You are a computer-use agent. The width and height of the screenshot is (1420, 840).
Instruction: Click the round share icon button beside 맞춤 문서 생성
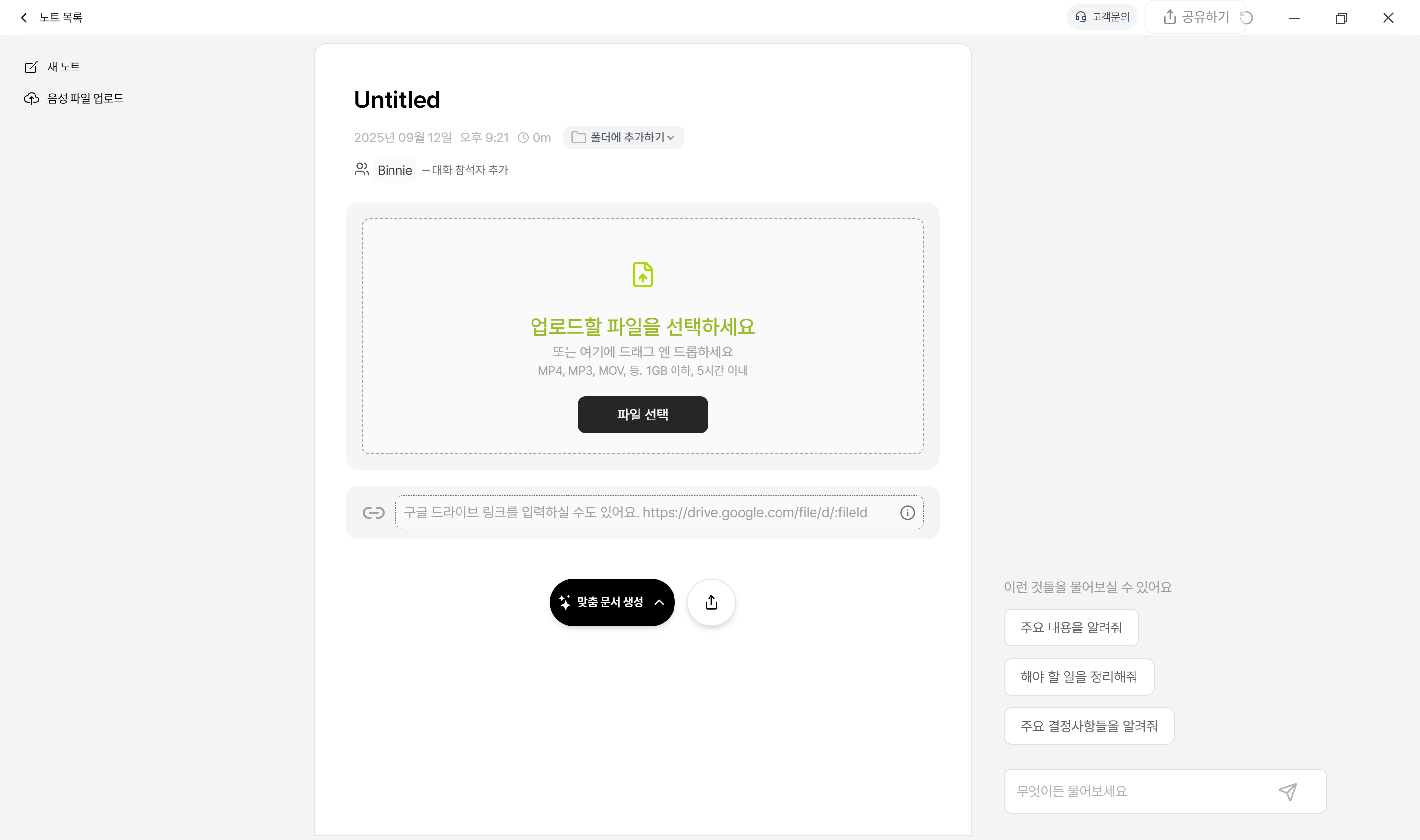[711, 602]
